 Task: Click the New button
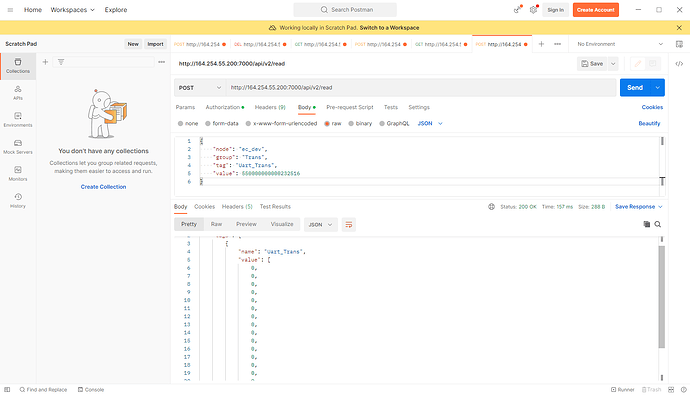tap(133, 44)
